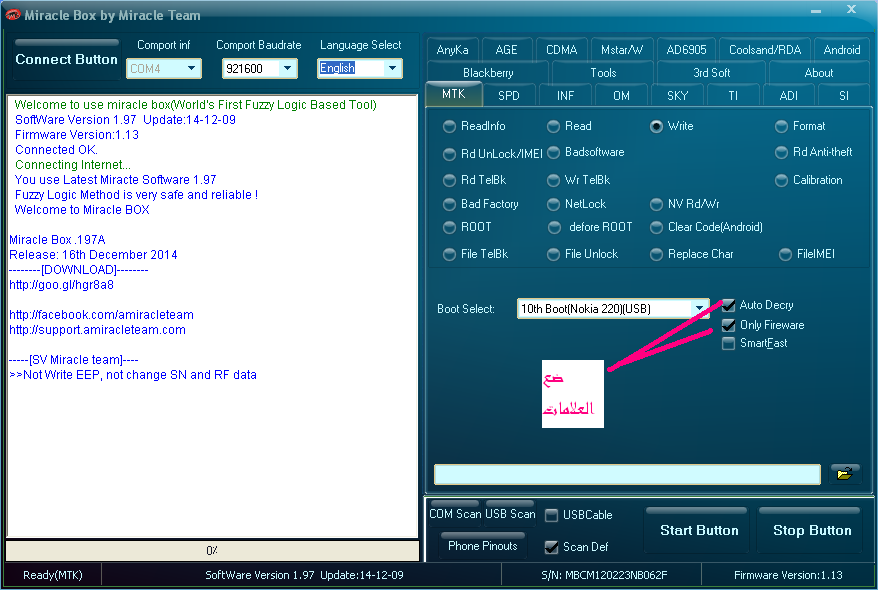
Task: Switch to the SI tab
Action: (844, 96)
